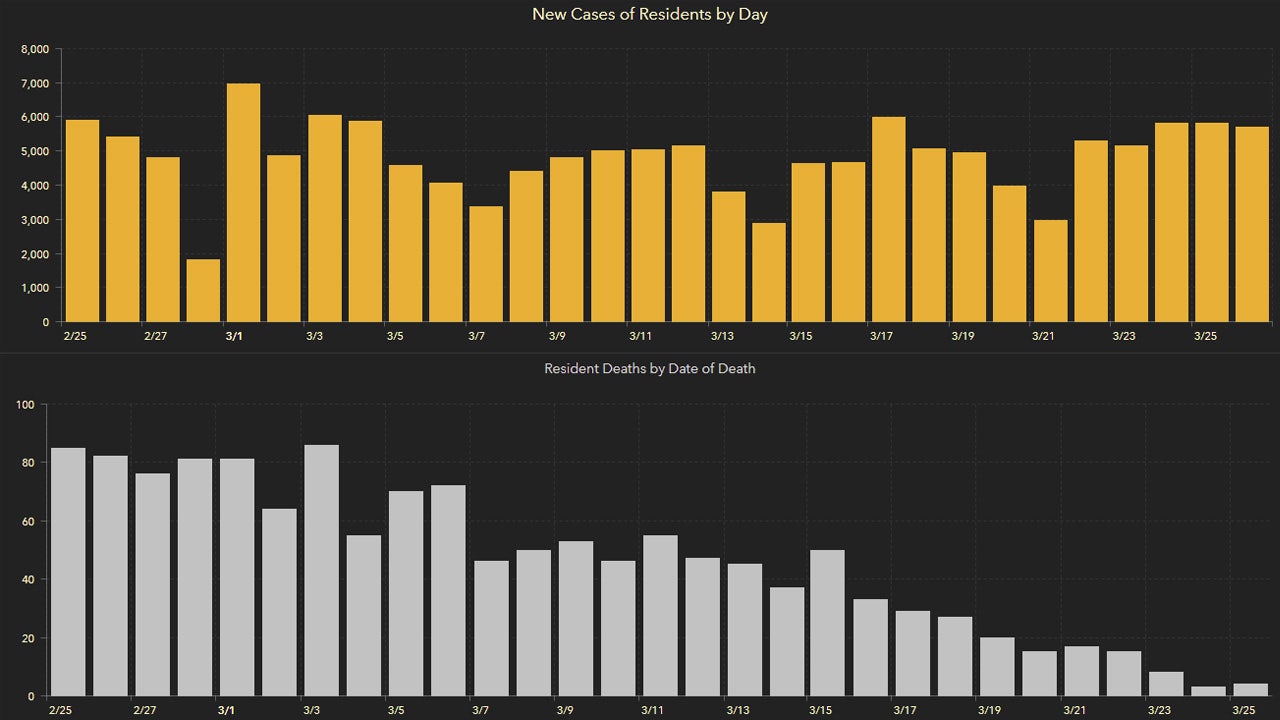Click the 8,000 y-axis label on cases chart
This screenshot has height=720, width=1280.
pos(34,49)
